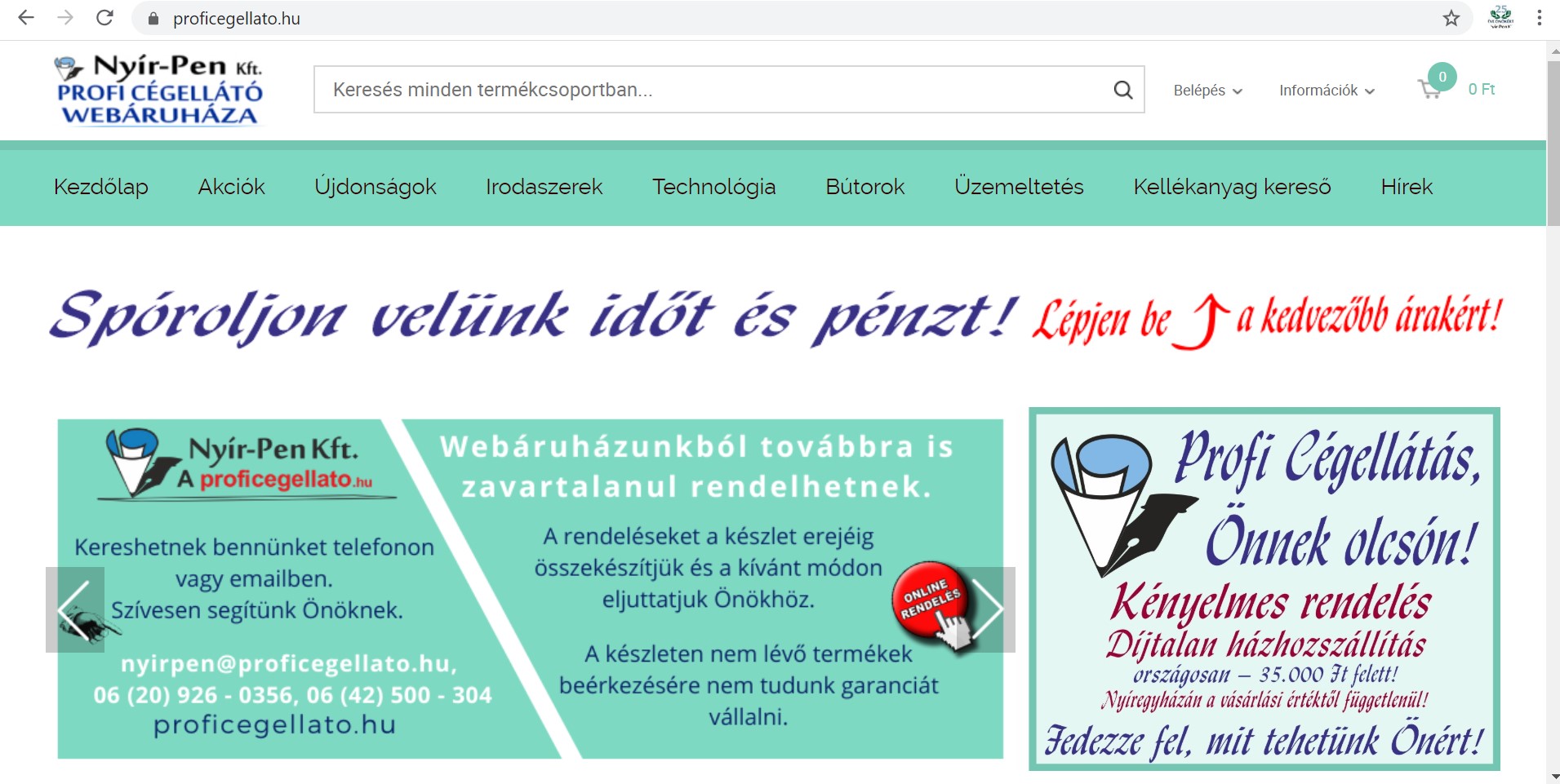Screen dimensions: 1560x784
Task: Open the Chrome three-dot menu
Action: 1539,18
